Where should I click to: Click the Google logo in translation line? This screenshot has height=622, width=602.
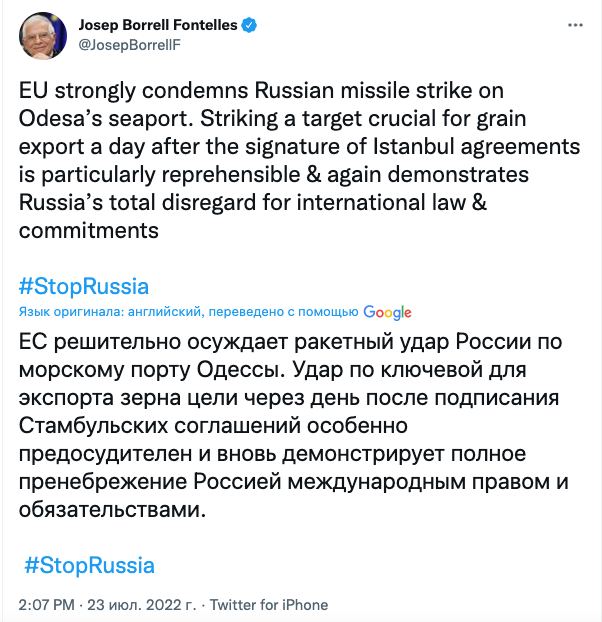coord(388,312)
